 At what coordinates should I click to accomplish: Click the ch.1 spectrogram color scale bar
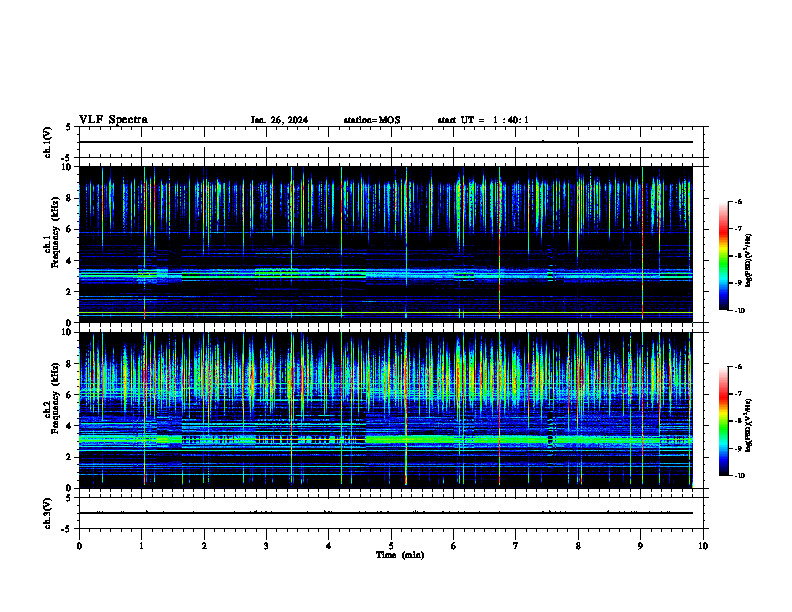coord(723,256)
